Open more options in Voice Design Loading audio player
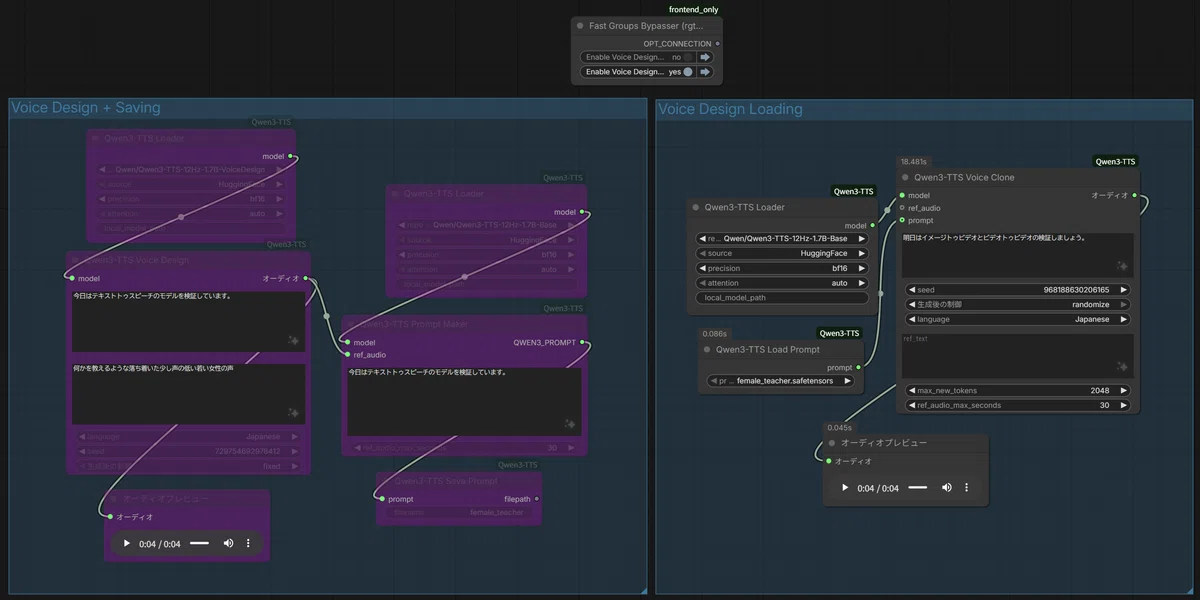 pos(966,488)
